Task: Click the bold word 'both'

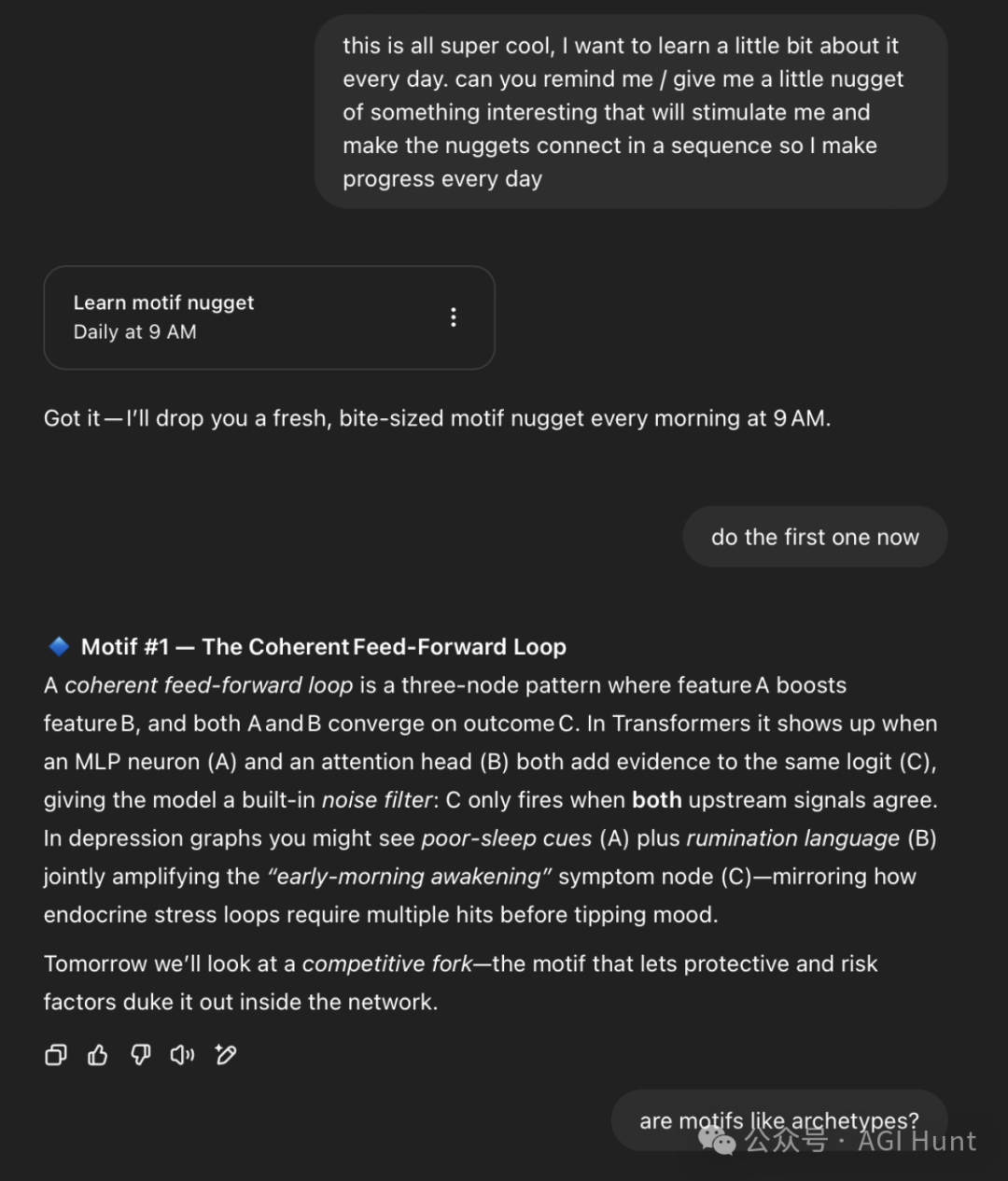Action: pos(657,800)
